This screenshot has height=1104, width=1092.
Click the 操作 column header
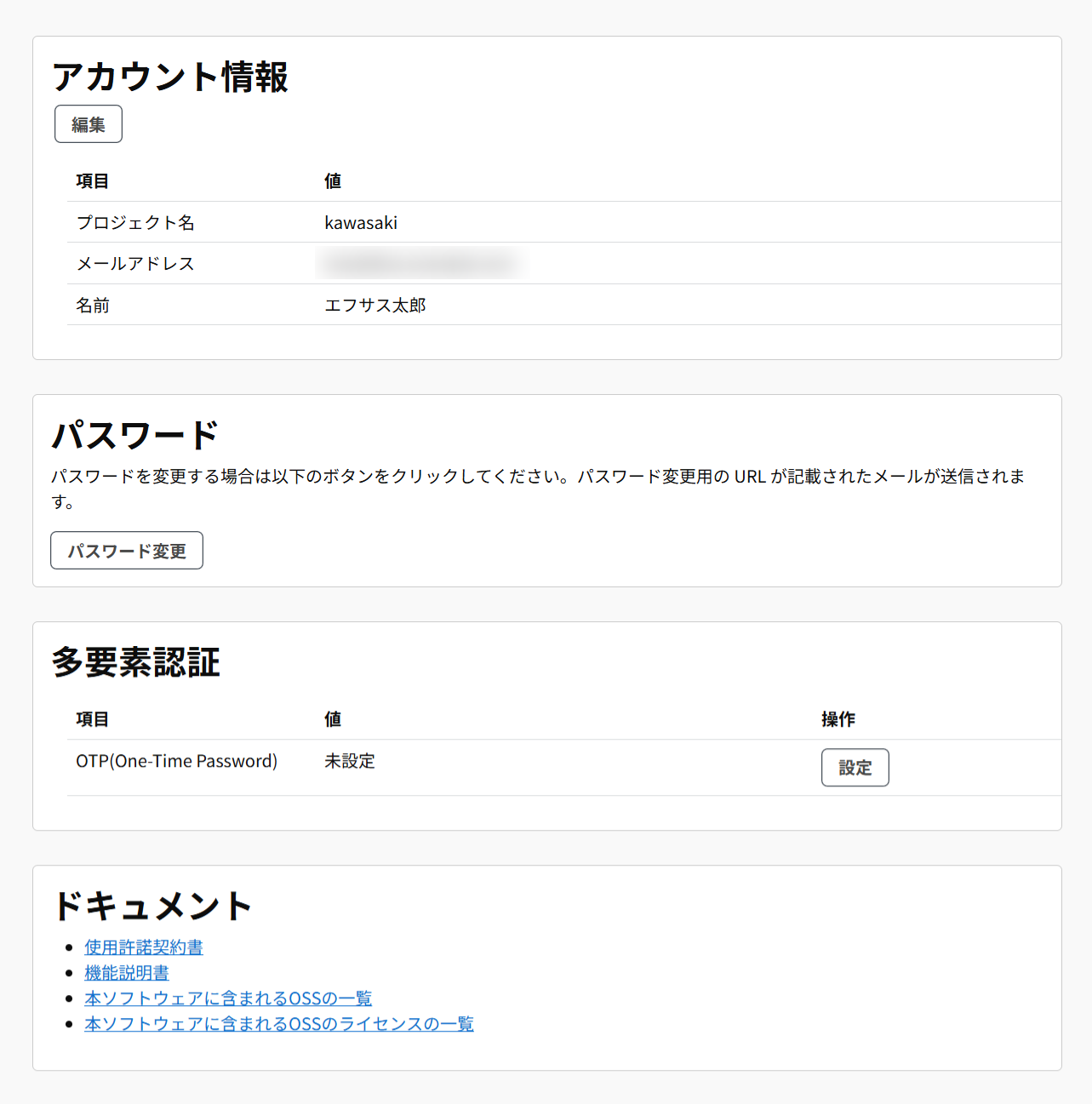tap(838, 718)
